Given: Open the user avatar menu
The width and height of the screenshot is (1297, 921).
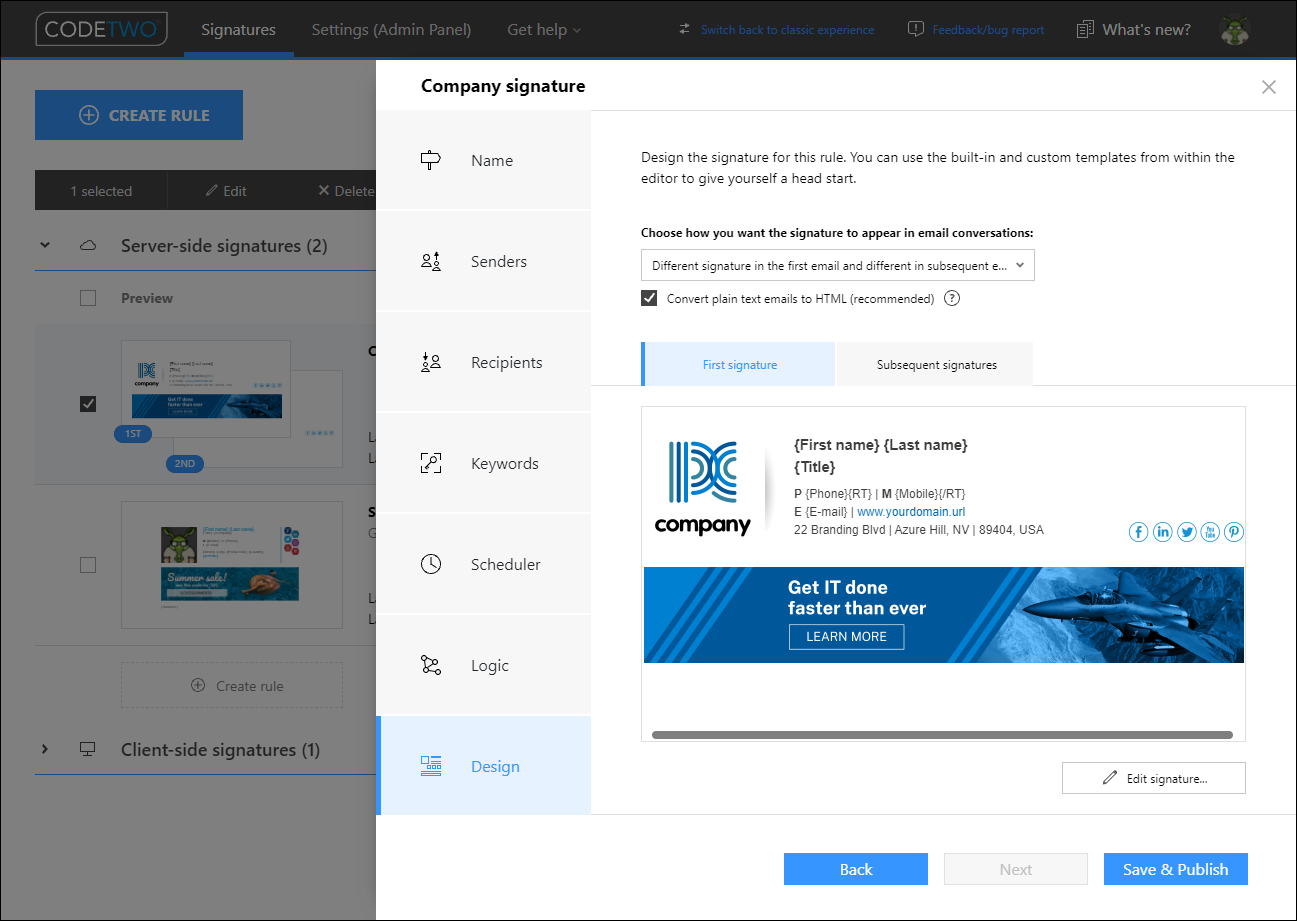Looking at the screenshot, I should 1236,29.
